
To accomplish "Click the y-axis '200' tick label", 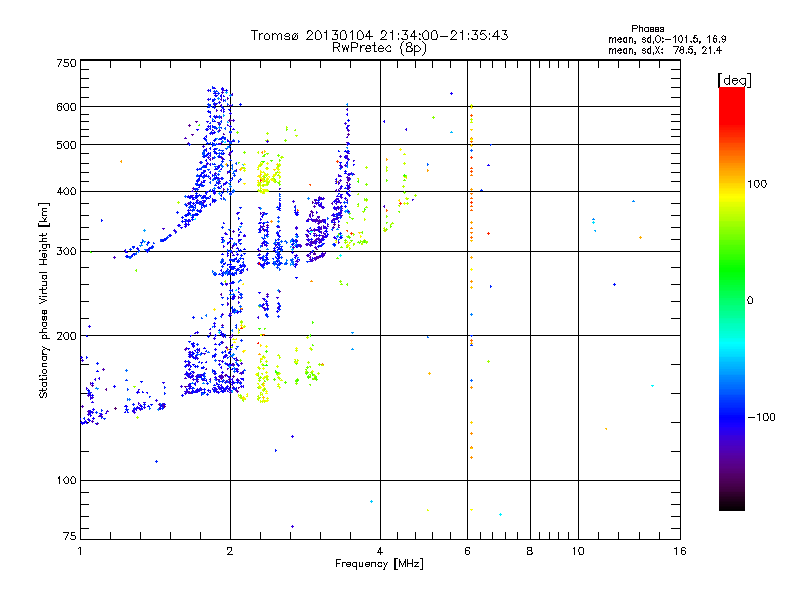I will tap(66, 336).
